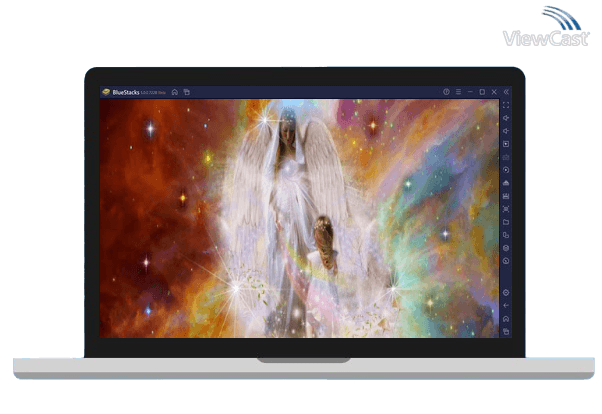Open game controls keyboard icon
602x414 pixels.
click(506, 157)
